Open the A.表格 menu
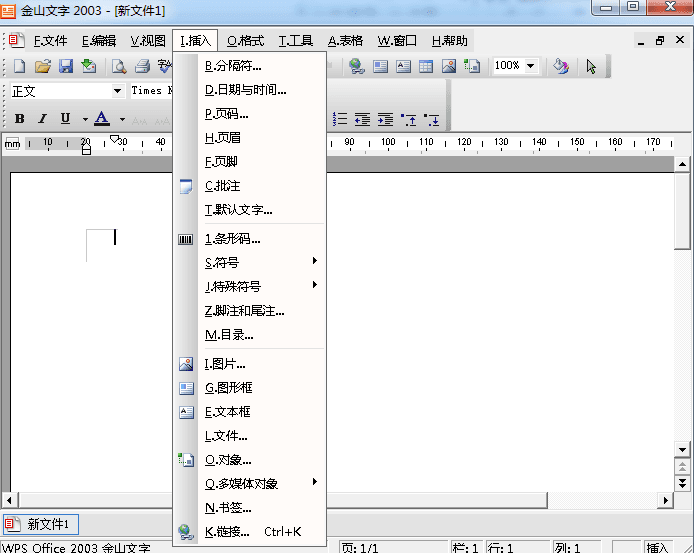Viewport: 694px width, 553px height. click(345, 41)
